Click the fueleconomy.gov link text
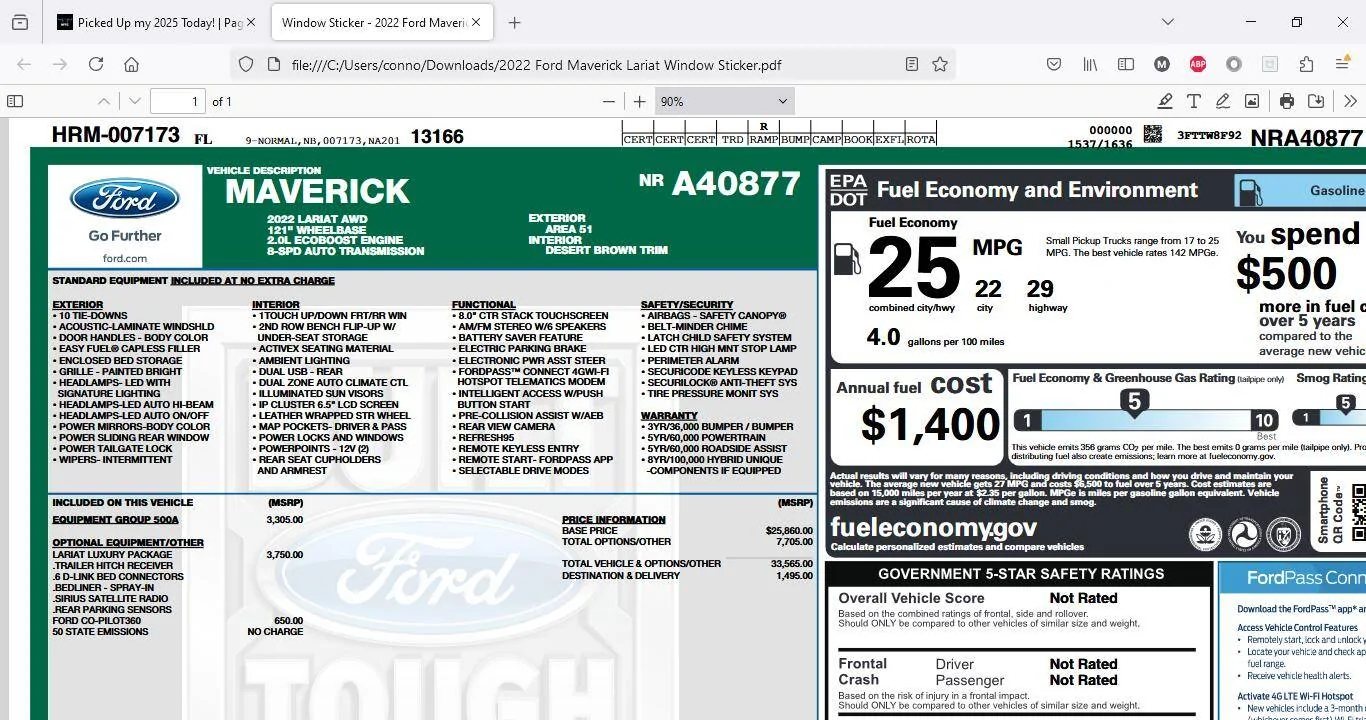This screenshot has height=720, width=1366. pos(933,527)
